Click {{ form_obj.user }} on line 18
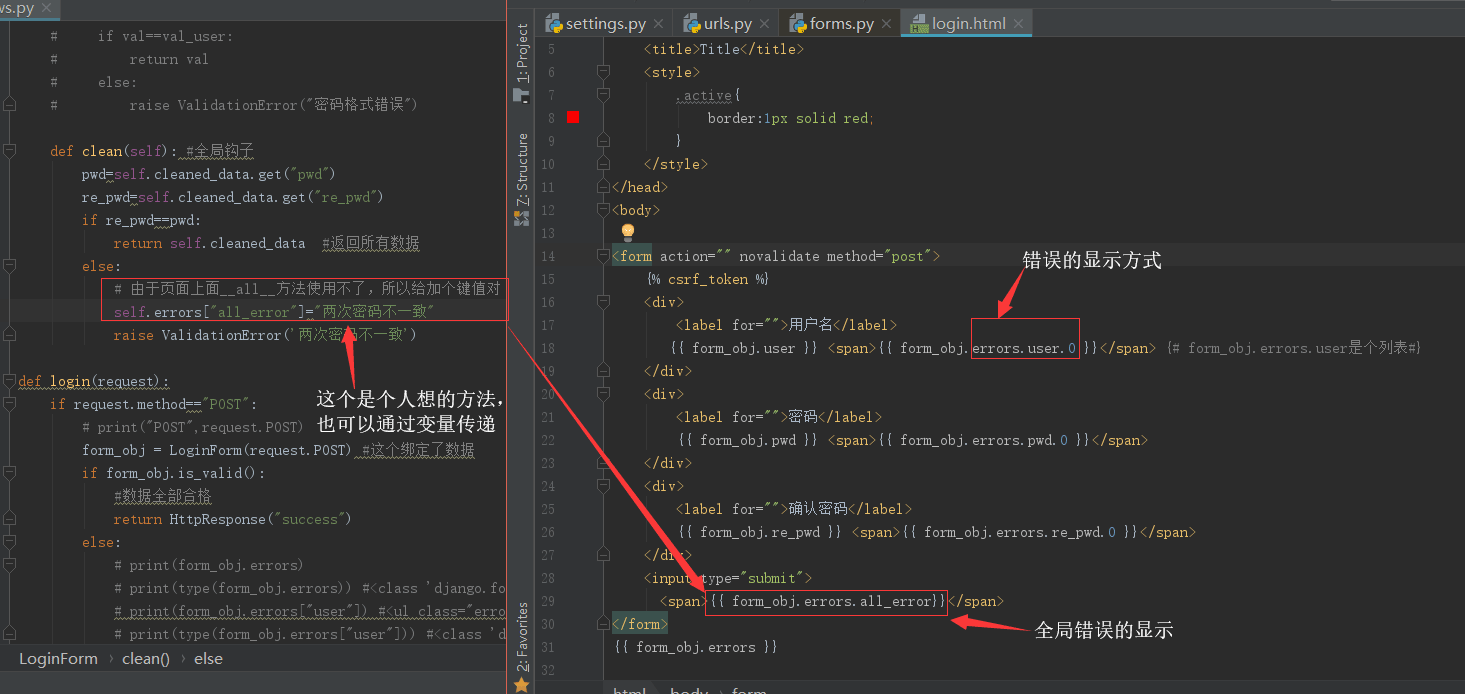The image size is (1465, 694). pos(746,348)
